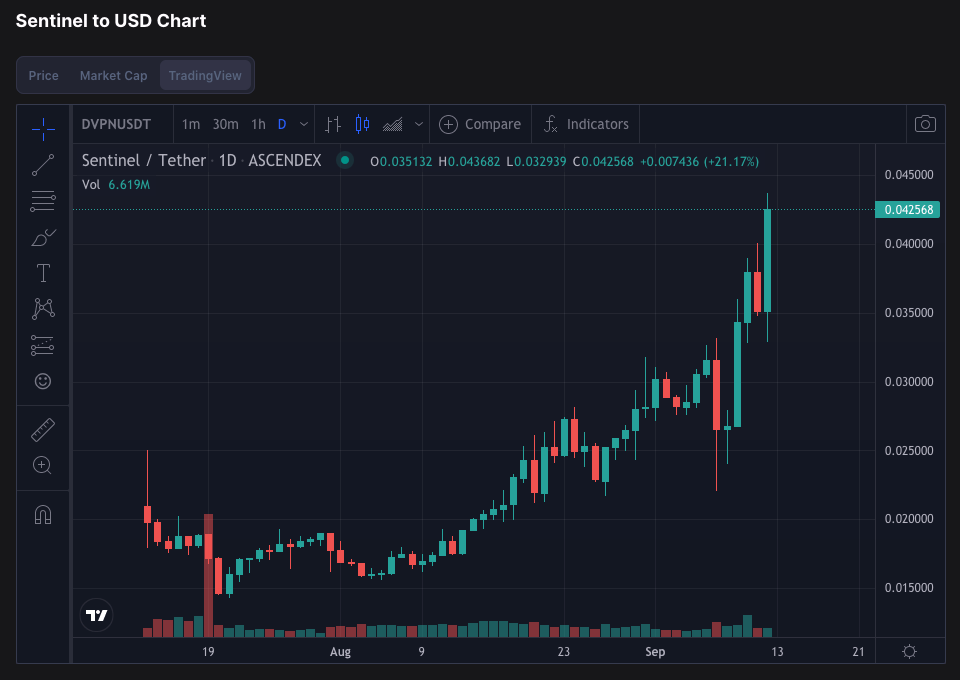The height and width of the screenshot is (680, 960).
Task: Click the green market status dot
Action: [345, 160]
